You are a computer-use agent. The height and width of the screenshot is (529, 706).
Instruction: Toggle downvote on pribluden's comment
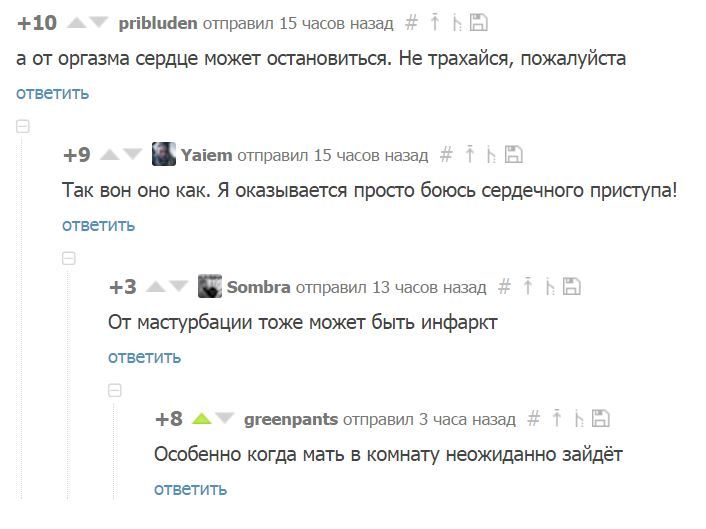(x=98, y=23)
